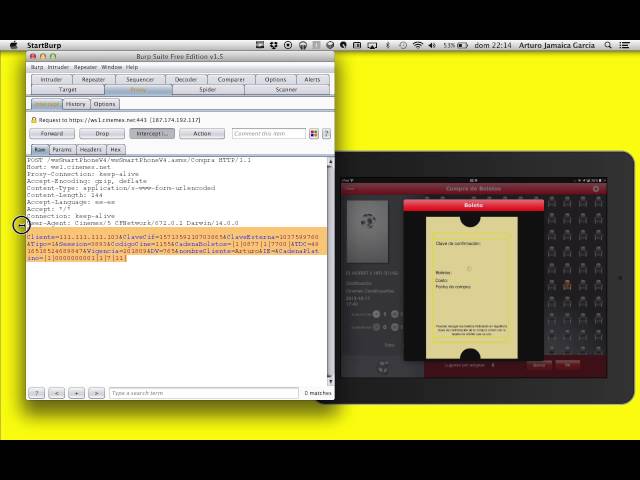640x480 pixels.
Task: Toggle the Intercept is on button
Action: [152, 134]
